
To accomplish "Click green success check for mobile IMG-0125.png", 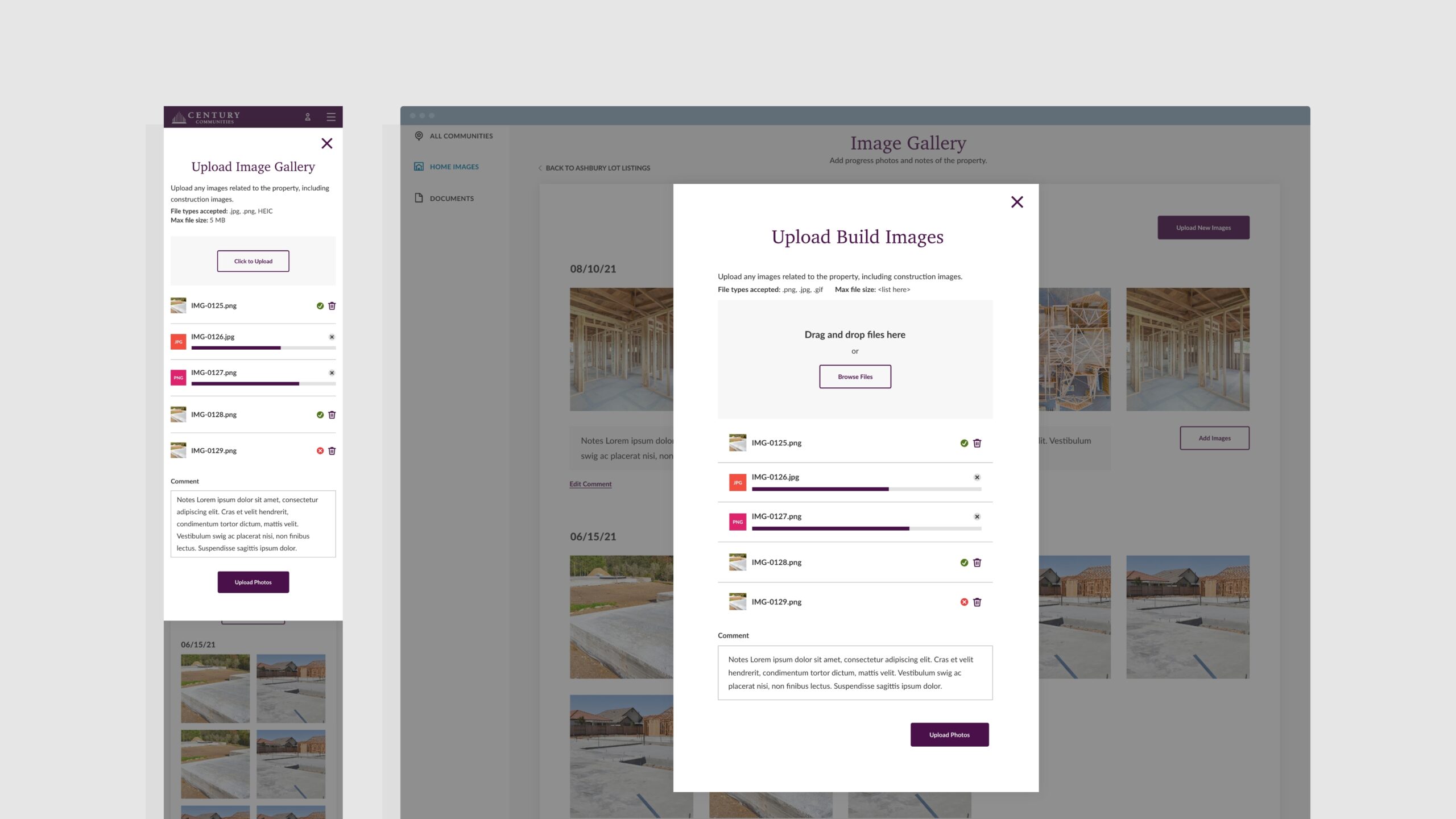I will click(x=320, y=306).
